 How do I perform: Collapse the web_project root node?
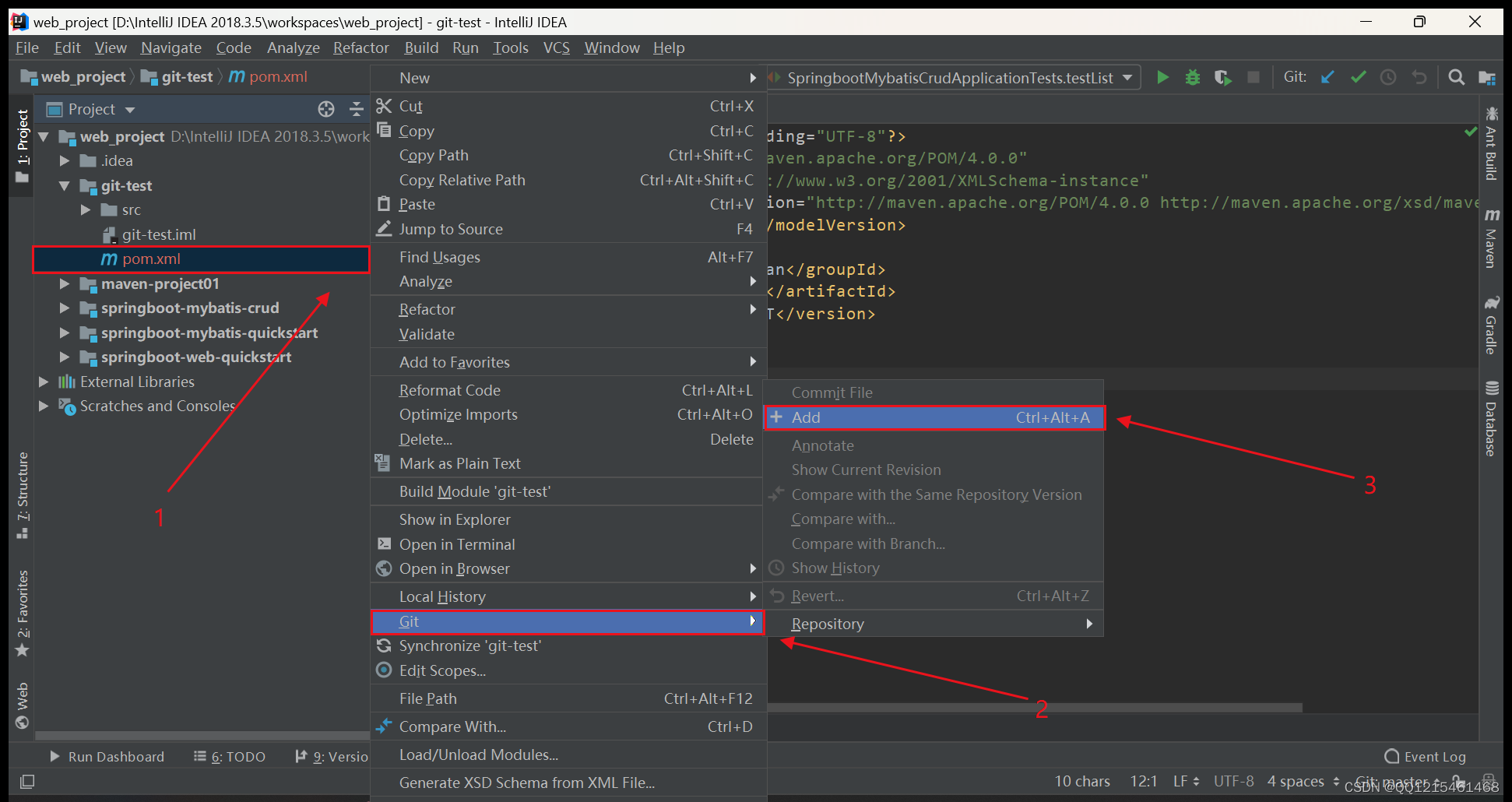pos(44,137)
